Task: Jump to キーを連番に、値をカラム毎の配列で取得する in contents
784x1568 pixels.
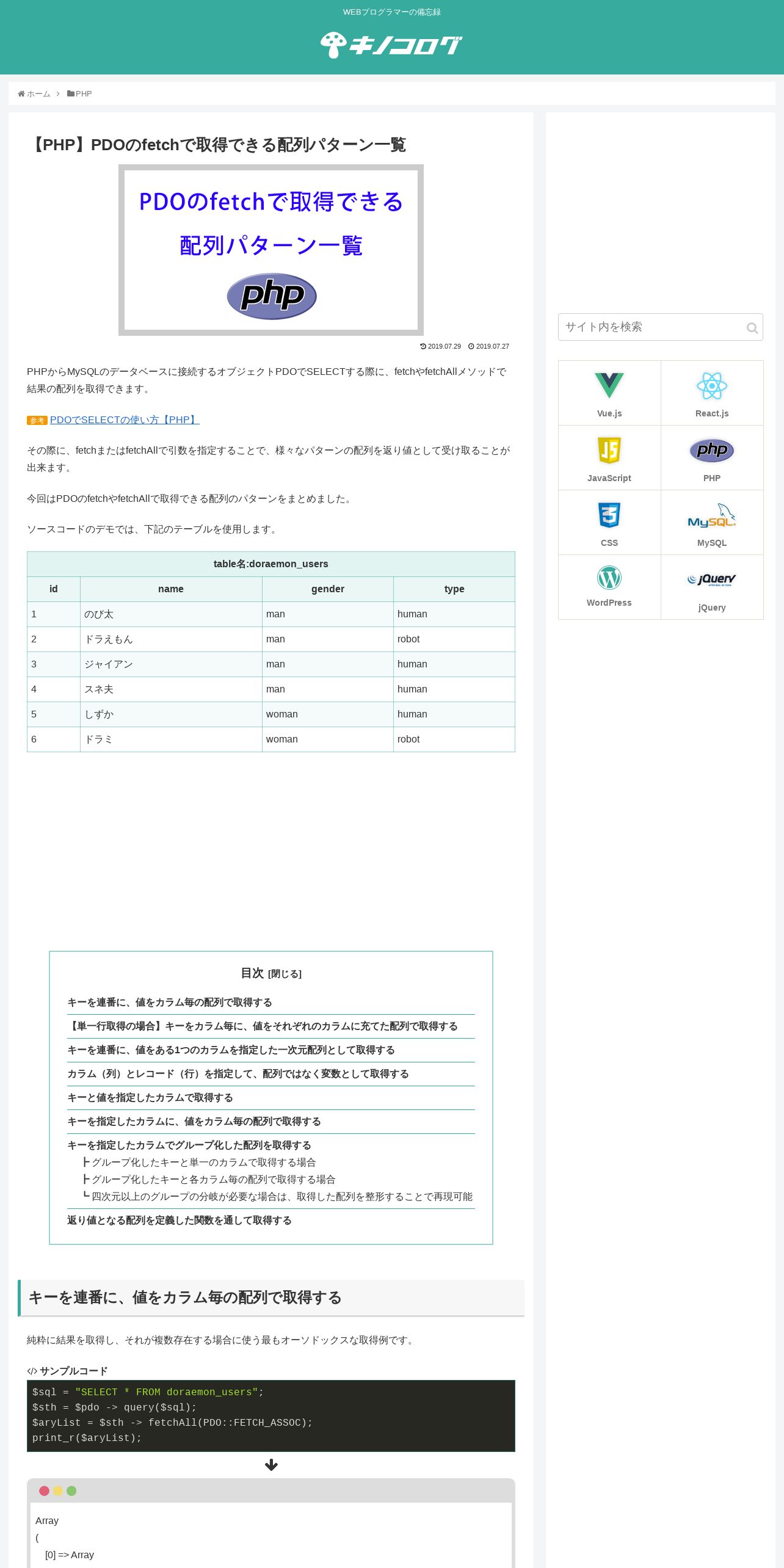Action: 170,1002
